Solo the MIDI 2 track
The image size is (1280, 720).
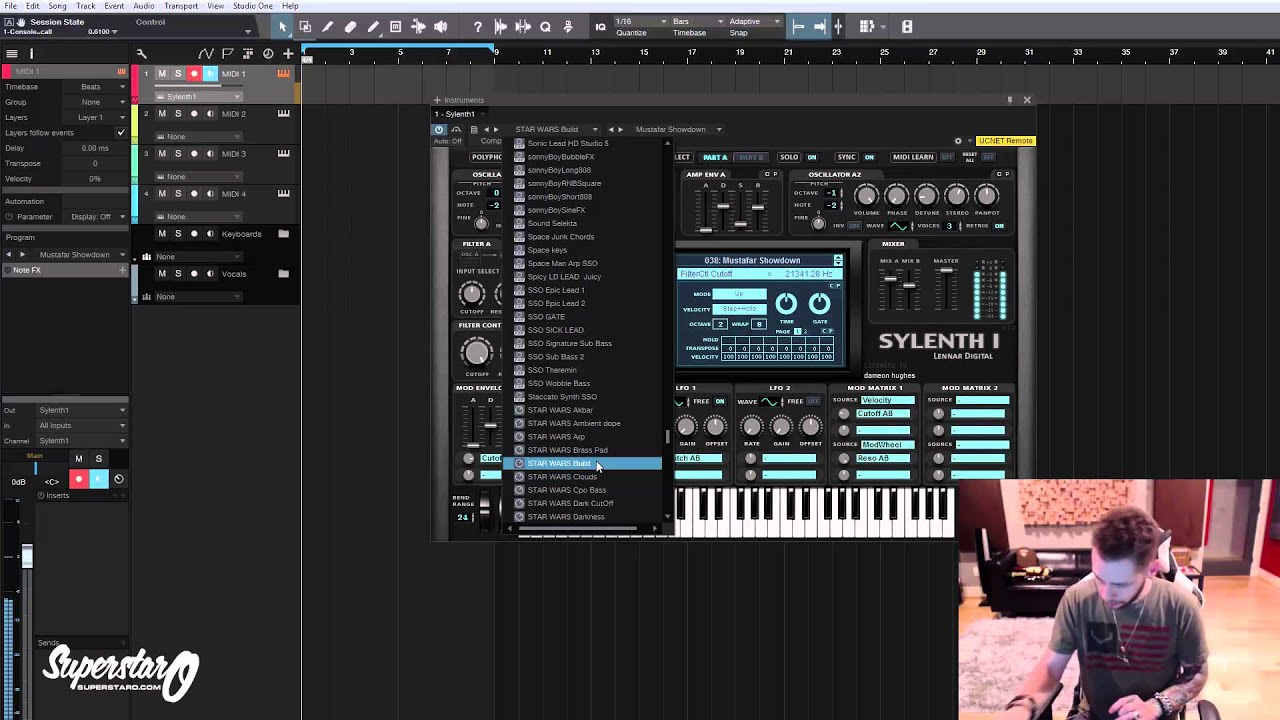click(x=178, y=113)
